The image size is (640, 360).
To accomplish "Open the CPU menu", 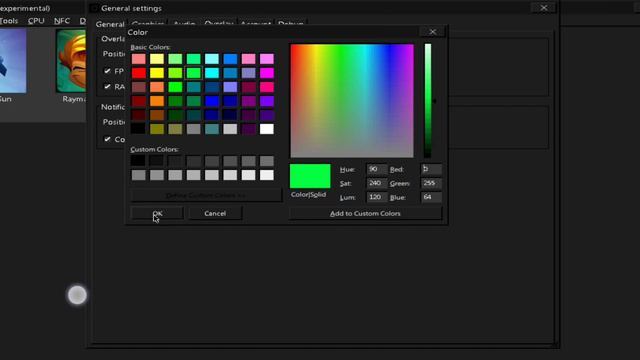I will pyautogui.click(x=36, y=21).
